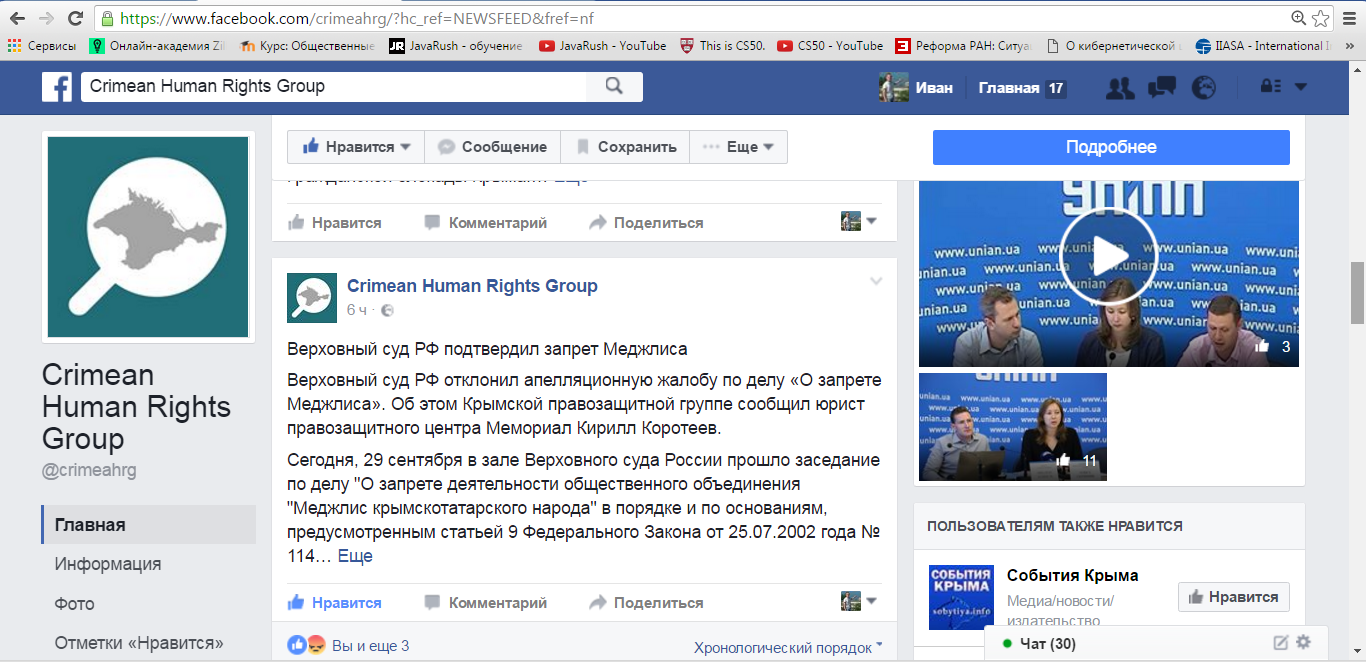1366x662 pixels.
Task: Comment on the Верховный суд post
Action: [x=485, y=603]
